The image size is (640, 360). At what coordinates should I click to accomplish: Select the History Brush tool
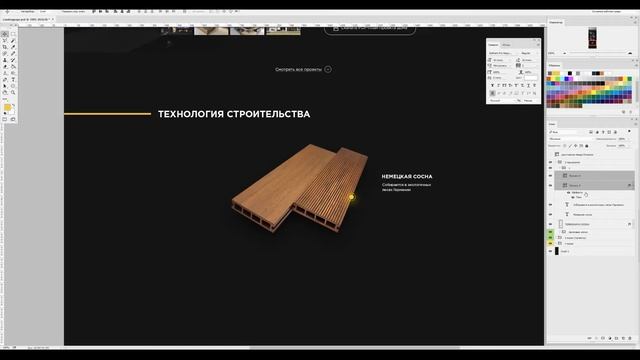tap(13, 60)
